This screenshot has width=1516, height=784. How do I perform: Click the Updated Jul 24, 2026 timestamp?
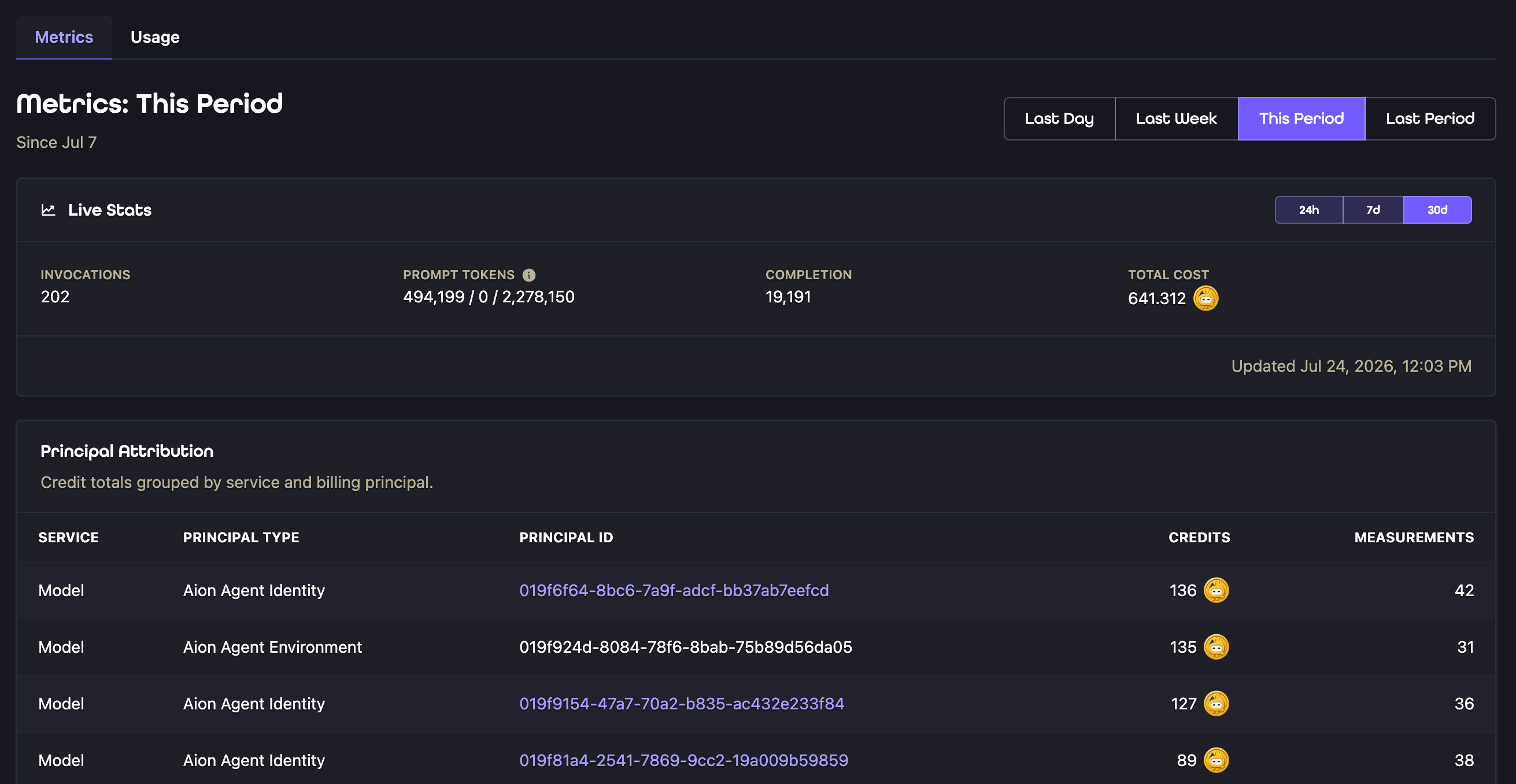(x=1351, y=366)
